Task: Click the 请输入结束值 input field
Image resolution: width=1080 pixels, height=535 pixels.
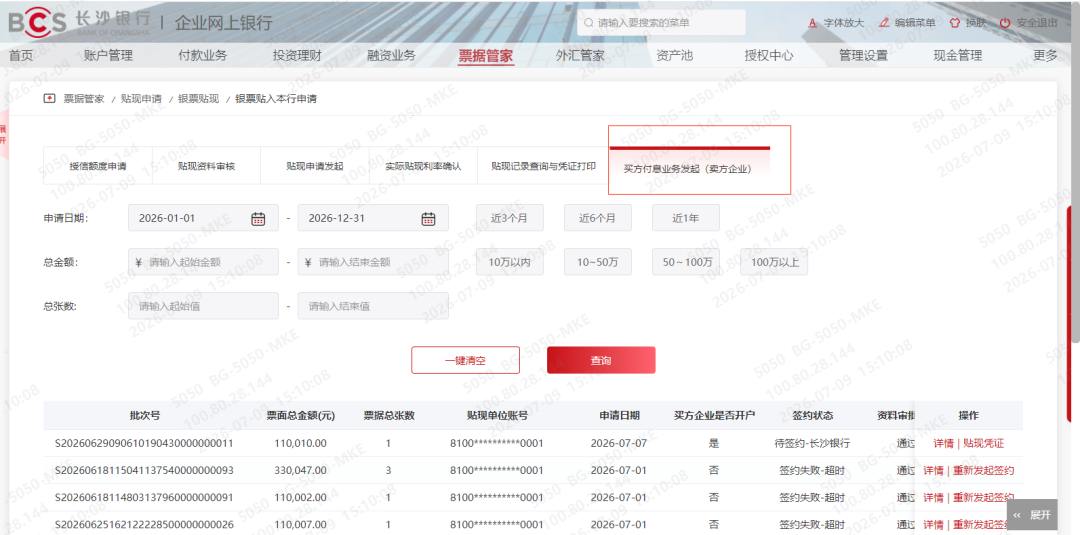Action: coord(373,306)
